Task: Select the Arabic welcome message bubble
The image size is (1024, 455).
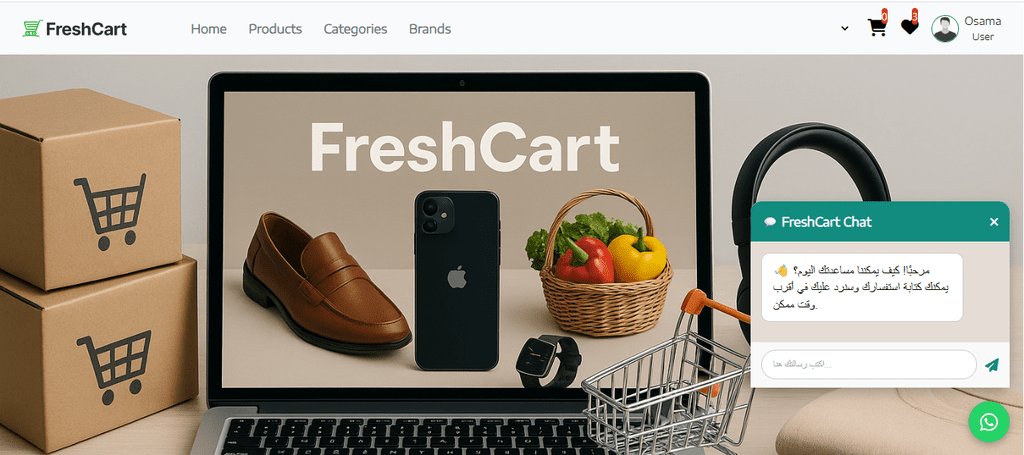Action: point(862,287)
